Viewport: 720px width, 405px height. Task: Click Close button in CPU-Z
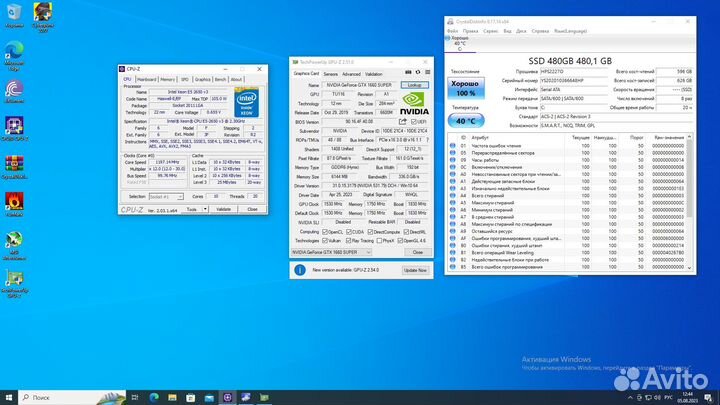pyautogui.click(x=252, y=209)
